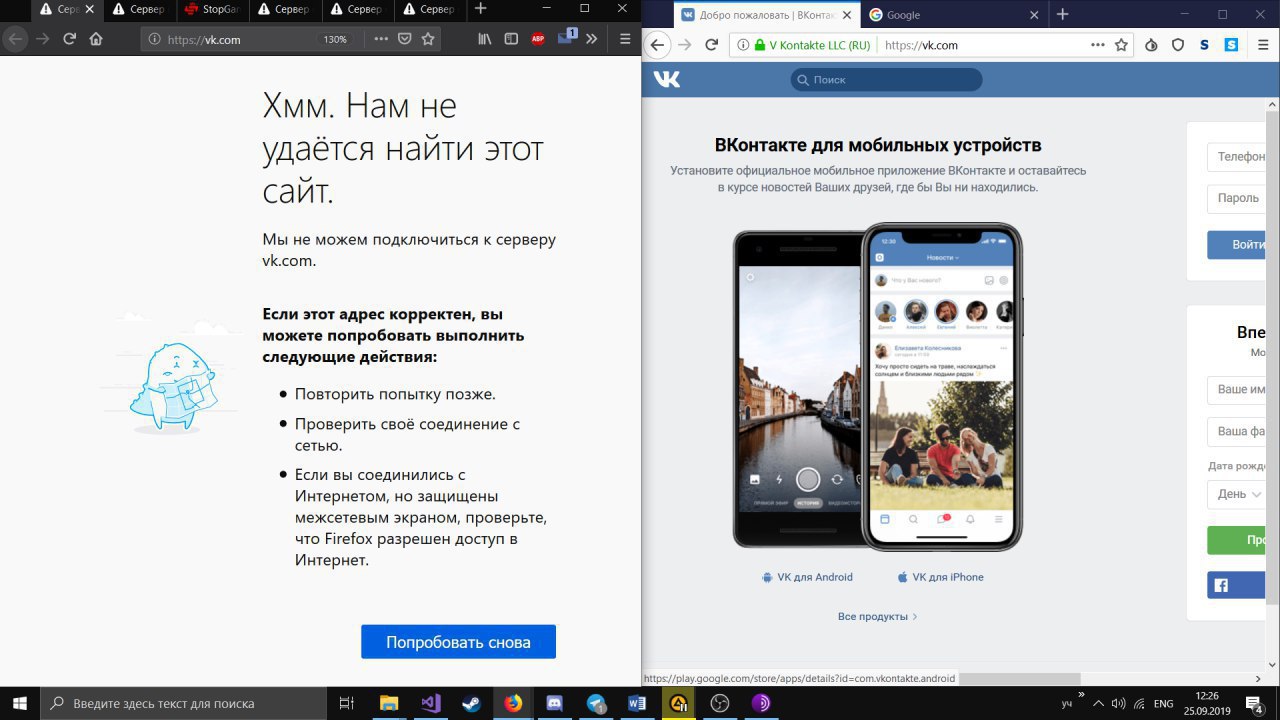Open Telegram from the taskbar

click(x=596, y=703)
